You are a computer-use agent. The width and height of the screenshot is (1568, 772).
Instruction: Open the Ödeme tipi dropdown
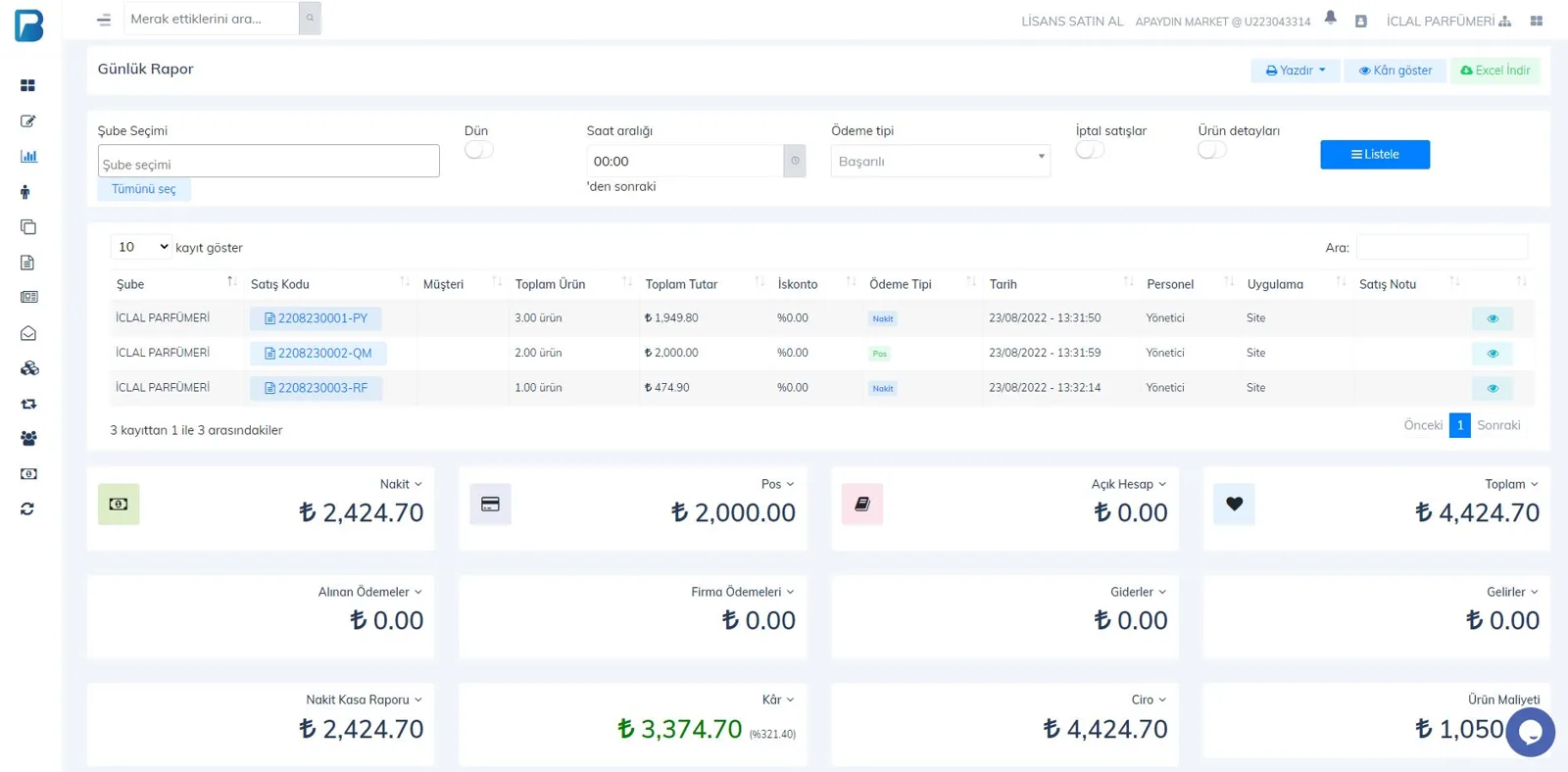pos(941,161)
